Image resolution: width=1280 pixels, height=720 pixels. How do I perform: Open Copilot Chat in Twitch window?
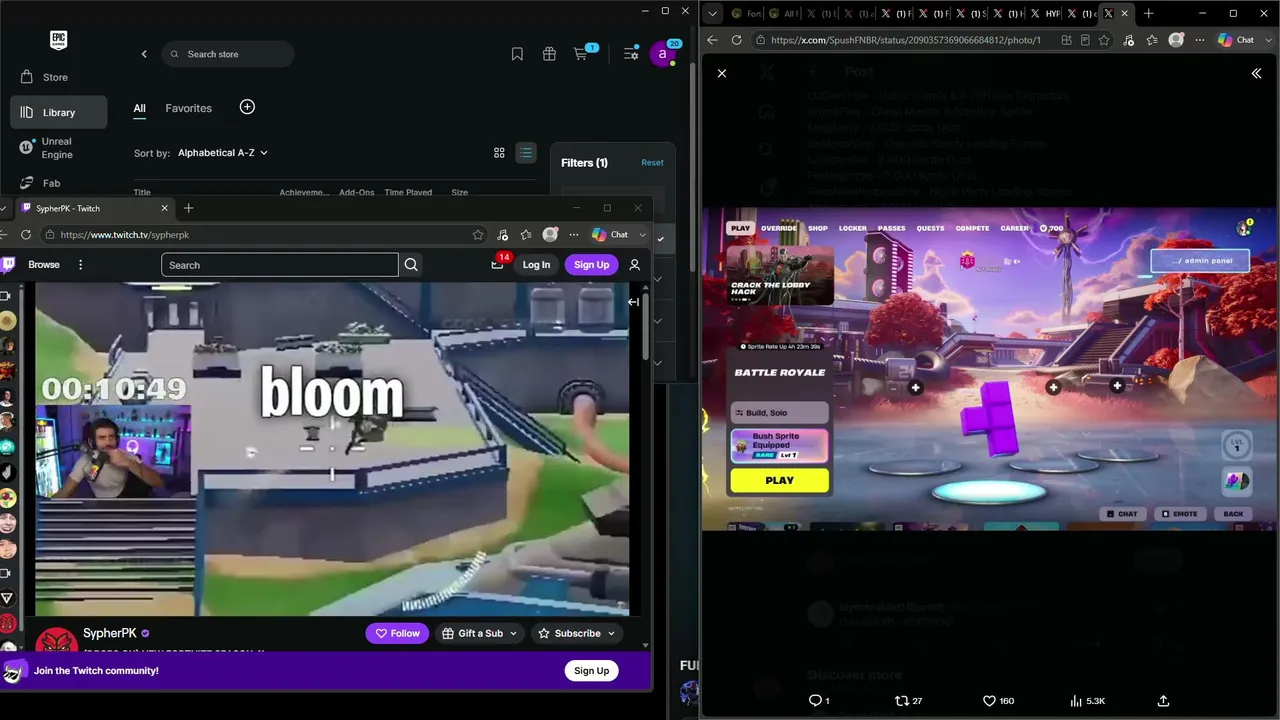click(x=611, y=235)
